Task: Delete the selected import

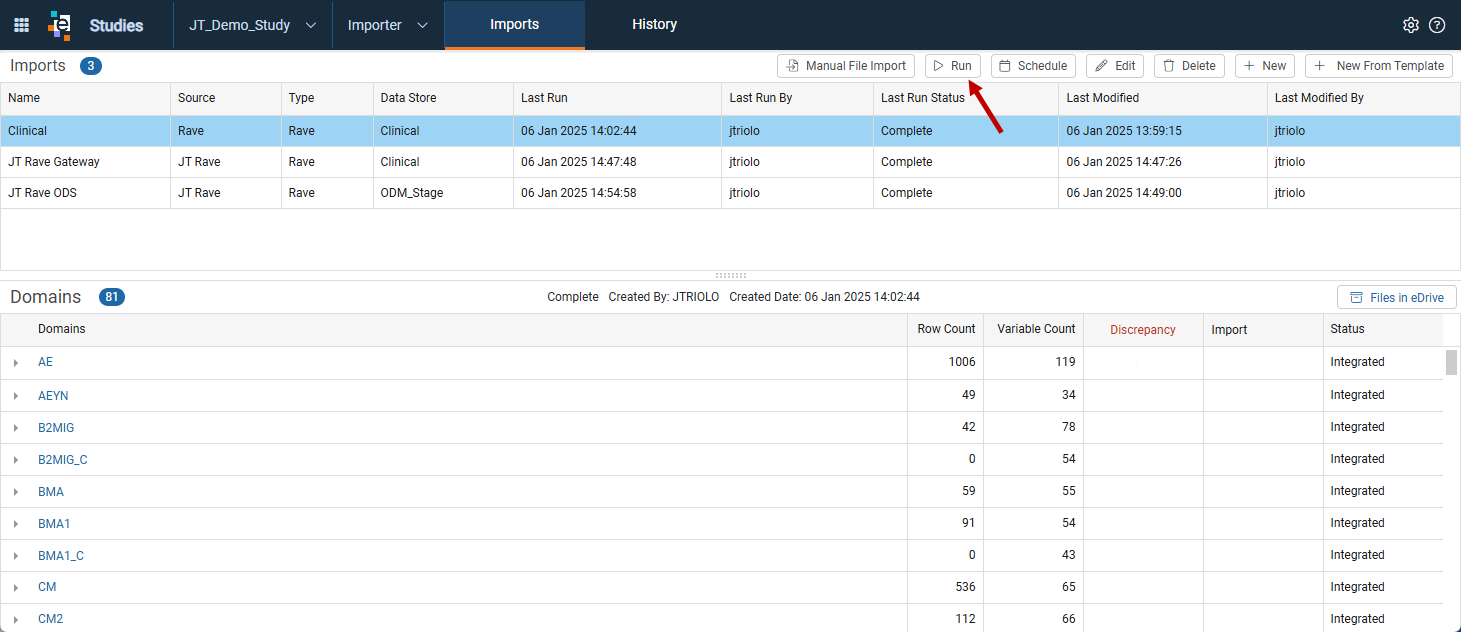Action: 1189,66
